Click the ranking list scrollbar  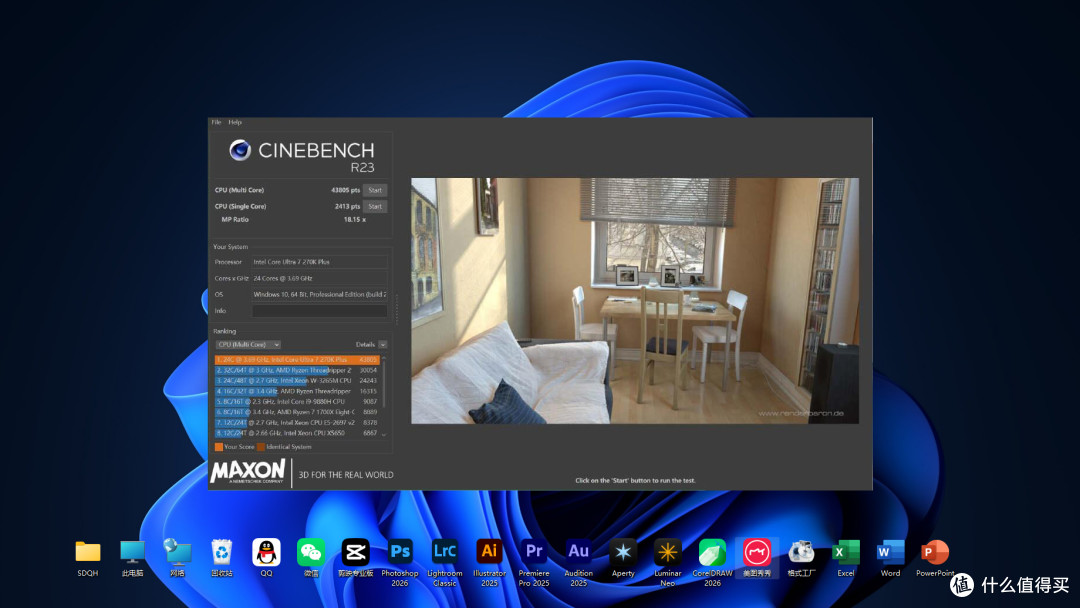[384, 382]
